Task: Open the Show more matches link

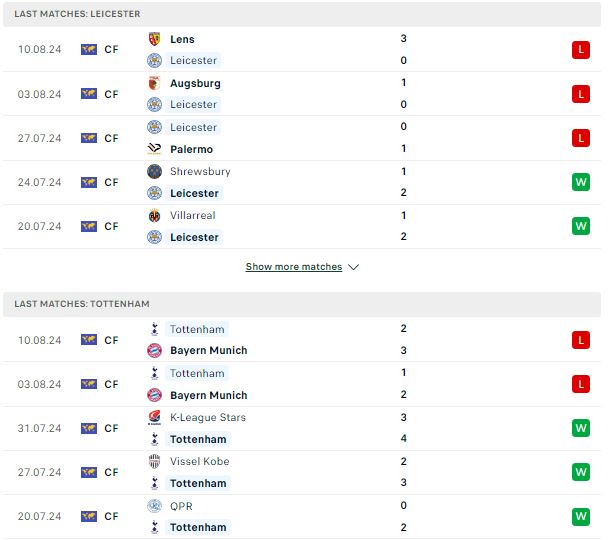Action: click(x=294, y=267)
